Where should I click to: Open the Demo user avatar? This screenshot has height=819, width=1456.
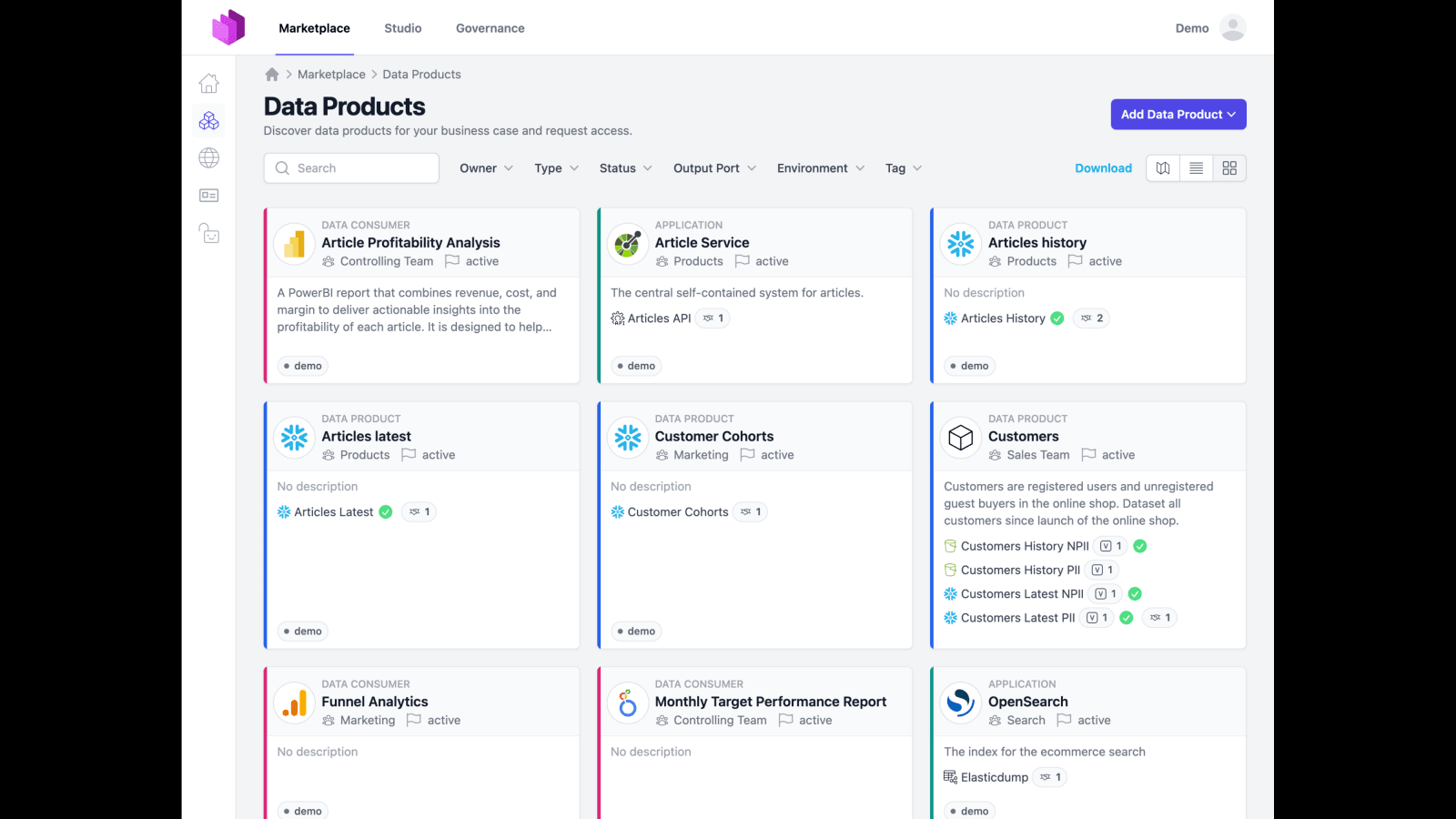[x=1233, y=28]
